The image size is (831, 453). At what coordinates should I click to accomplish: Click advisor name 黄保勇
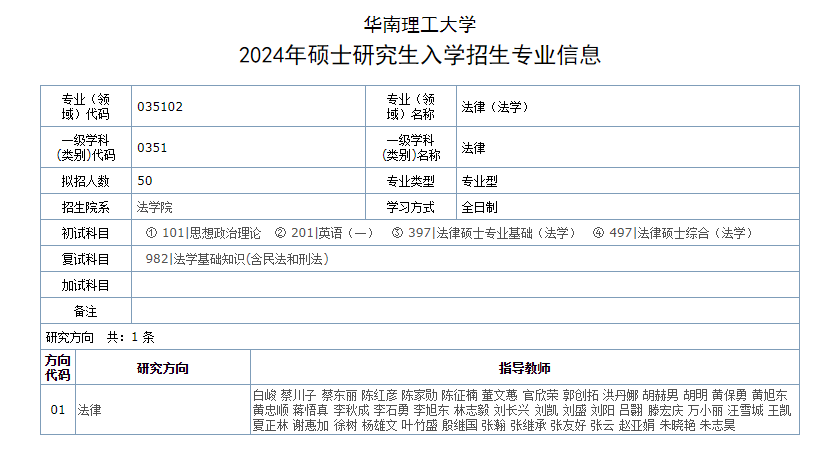pos(729,395)
